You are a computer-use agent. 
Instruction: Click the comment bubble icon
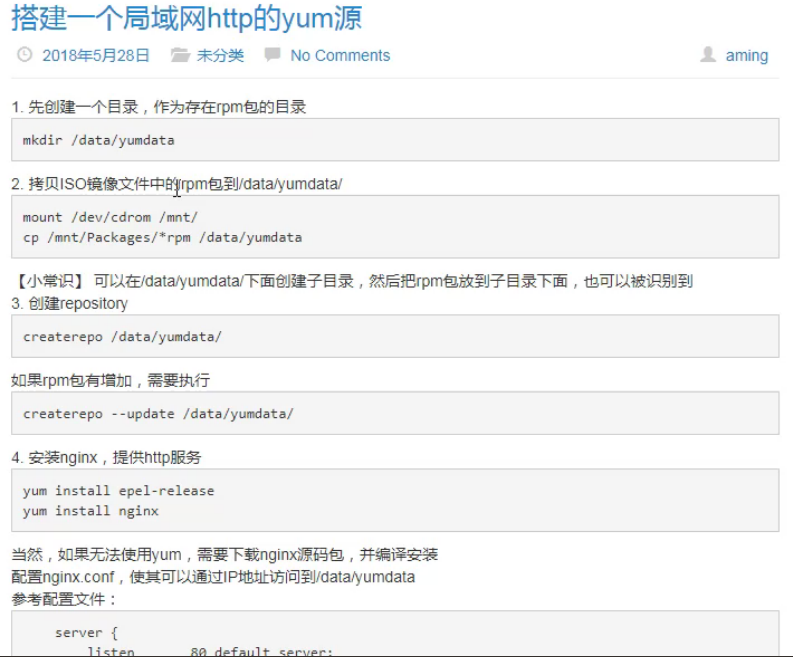273,54
